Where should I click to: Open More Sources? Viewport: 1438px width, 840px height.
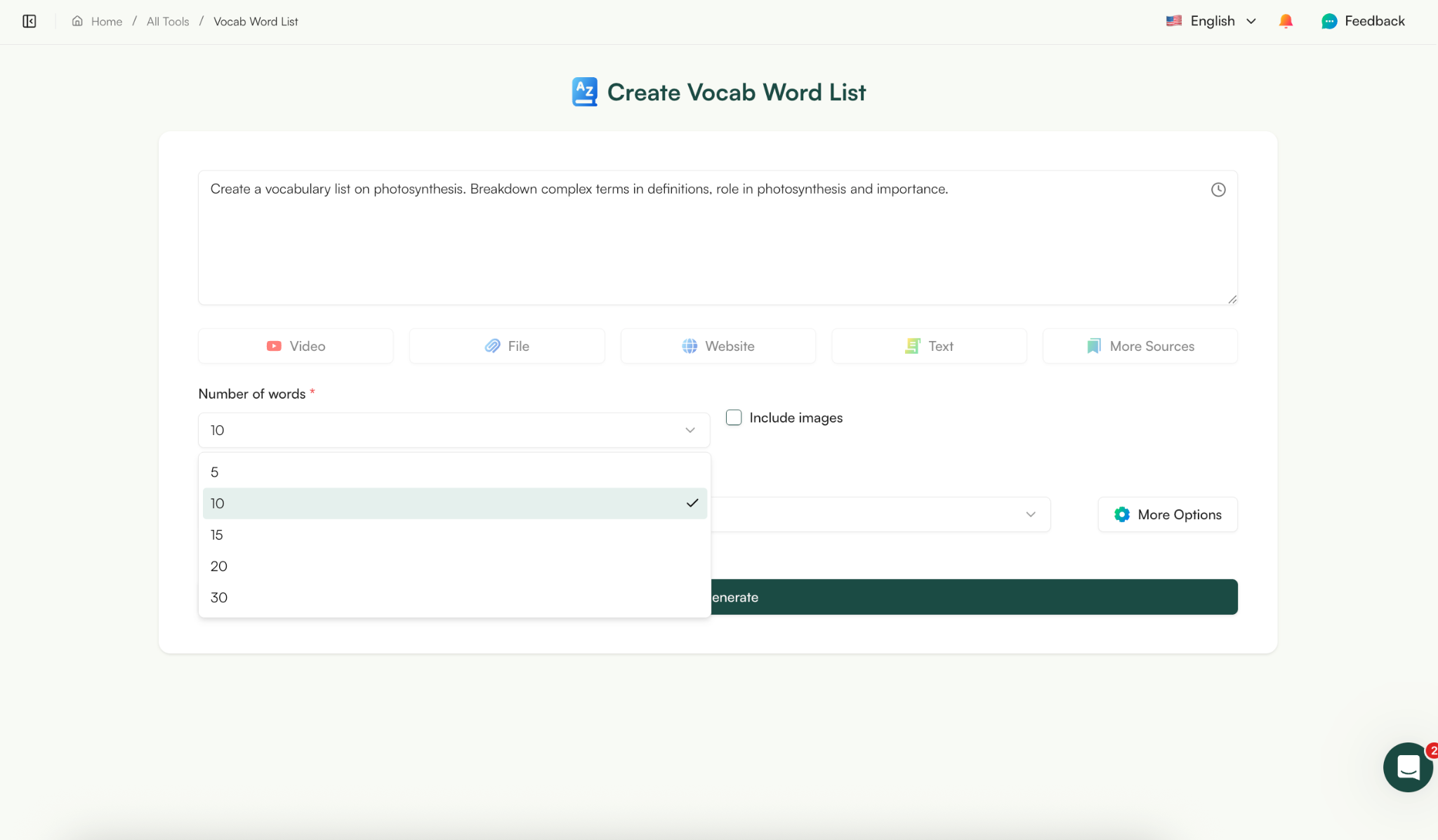click(x=1139, y=345)
